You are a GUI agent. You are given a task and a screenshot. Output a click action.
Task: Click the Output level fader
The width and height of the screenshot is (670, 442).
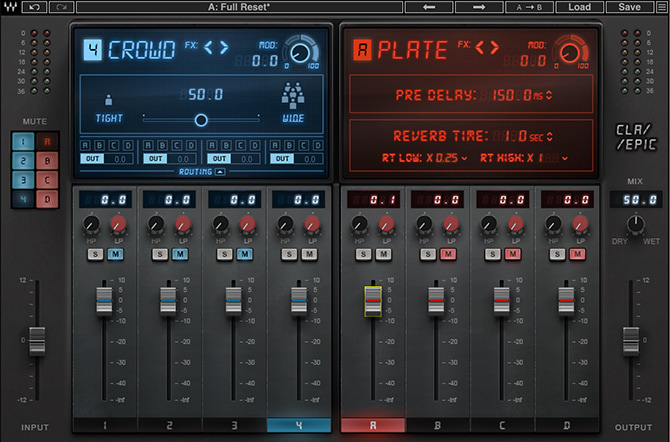[x=631, y=341]
